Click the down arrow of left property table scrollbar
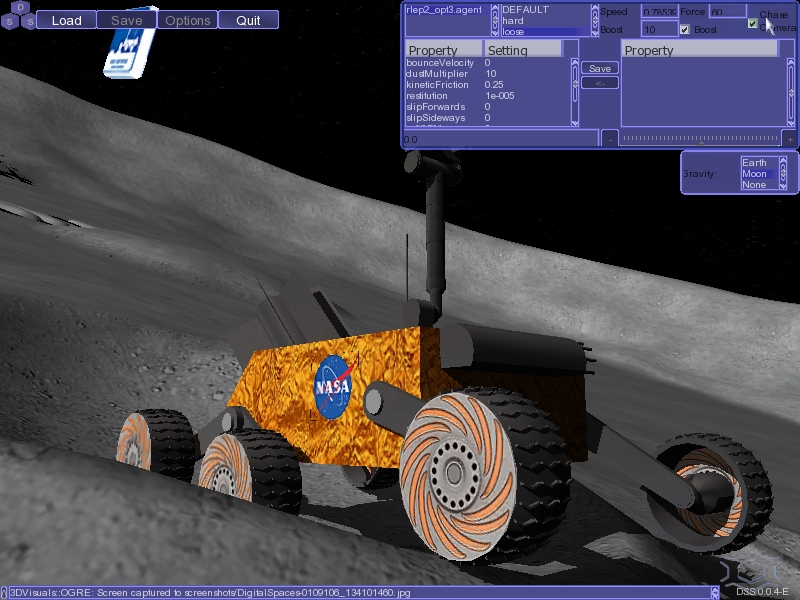The height and width of the screenshot is (600, 800). pyautogui.click(x=575, y=123)
